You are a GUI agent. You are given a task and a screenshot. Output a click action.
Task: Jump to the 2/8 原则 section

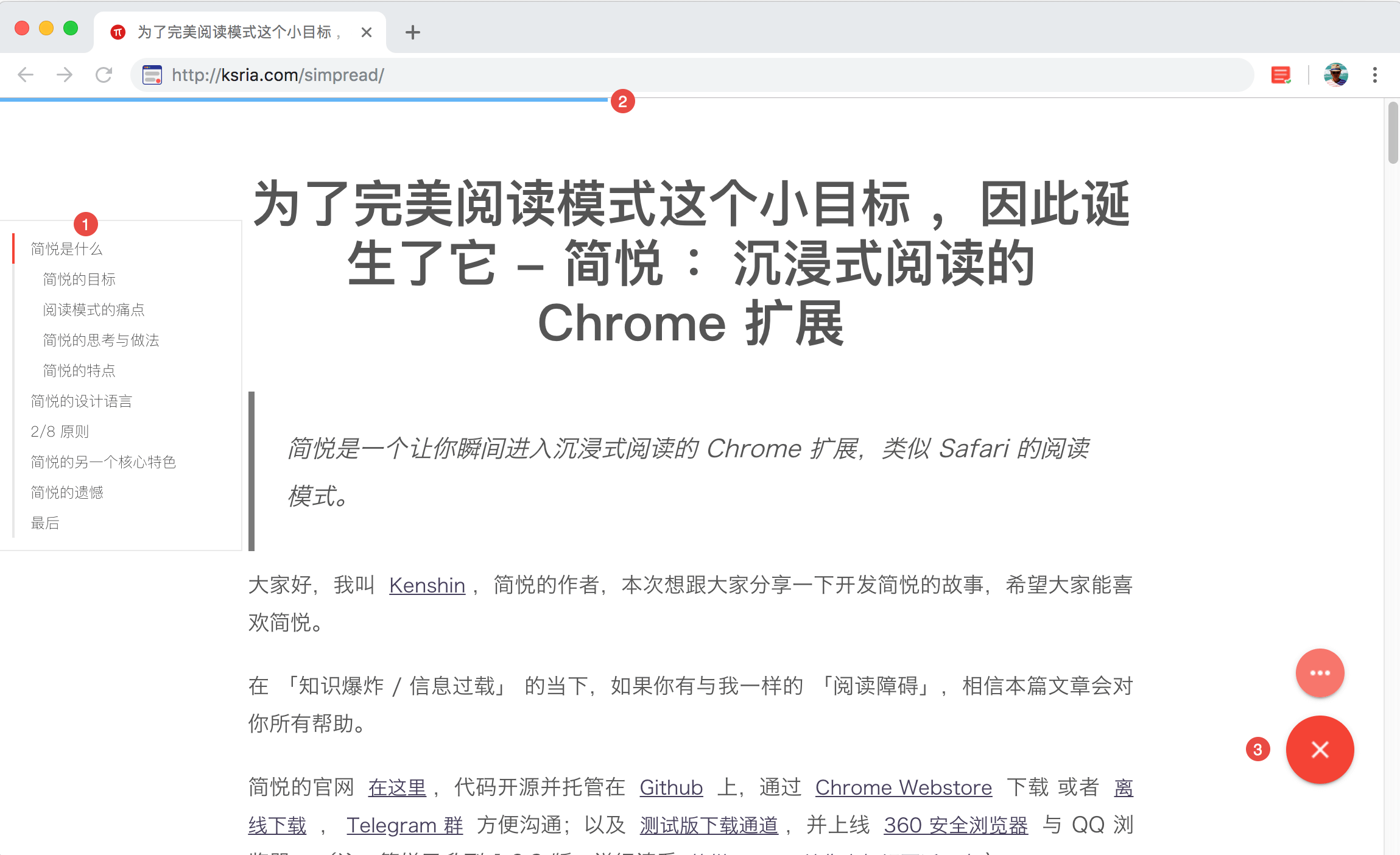59,431
